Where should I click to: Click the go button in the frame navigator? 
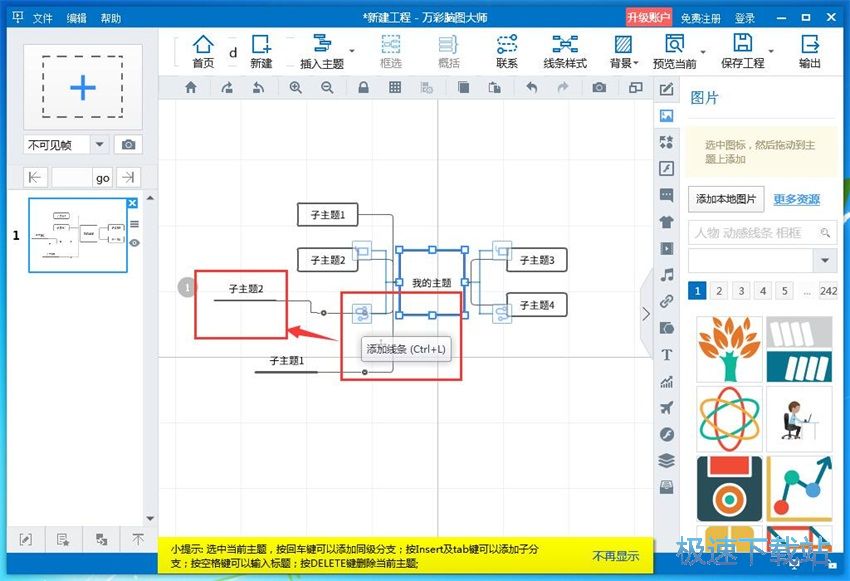102,177
